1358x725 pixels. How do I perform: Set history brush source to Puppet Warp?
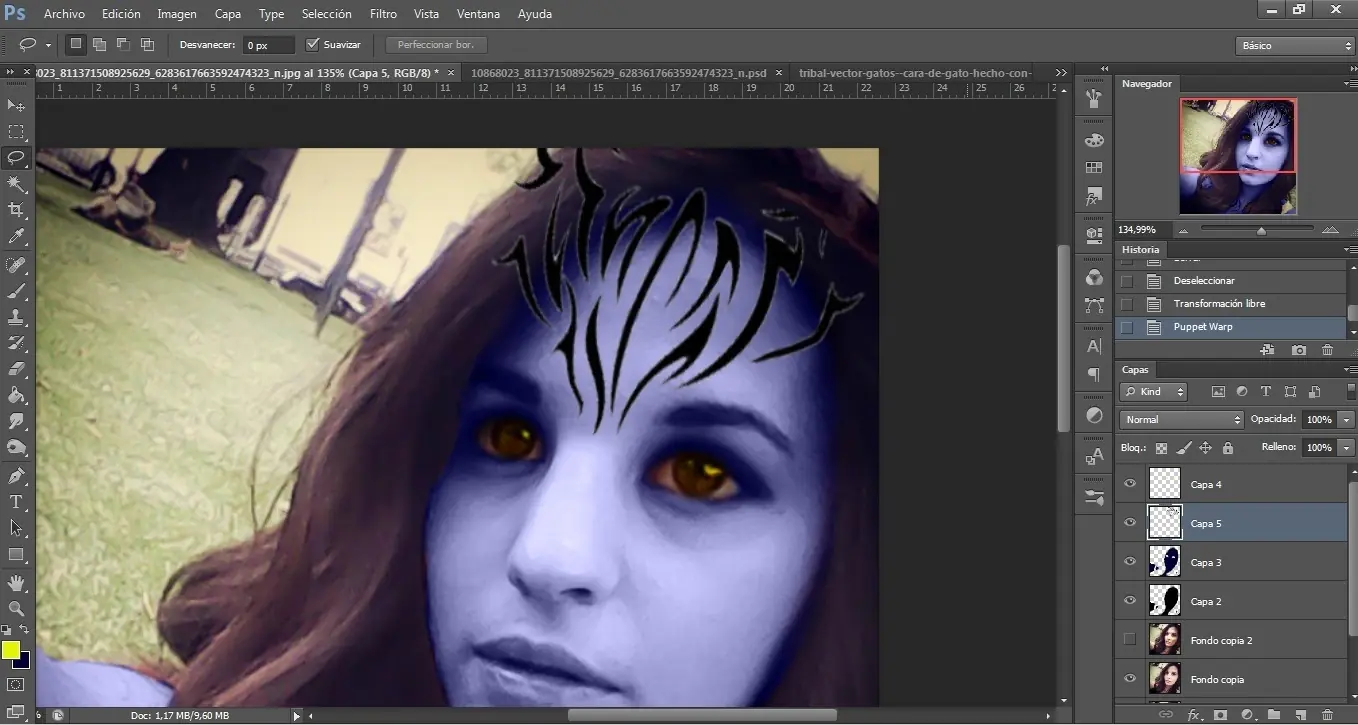[1127, 327]
